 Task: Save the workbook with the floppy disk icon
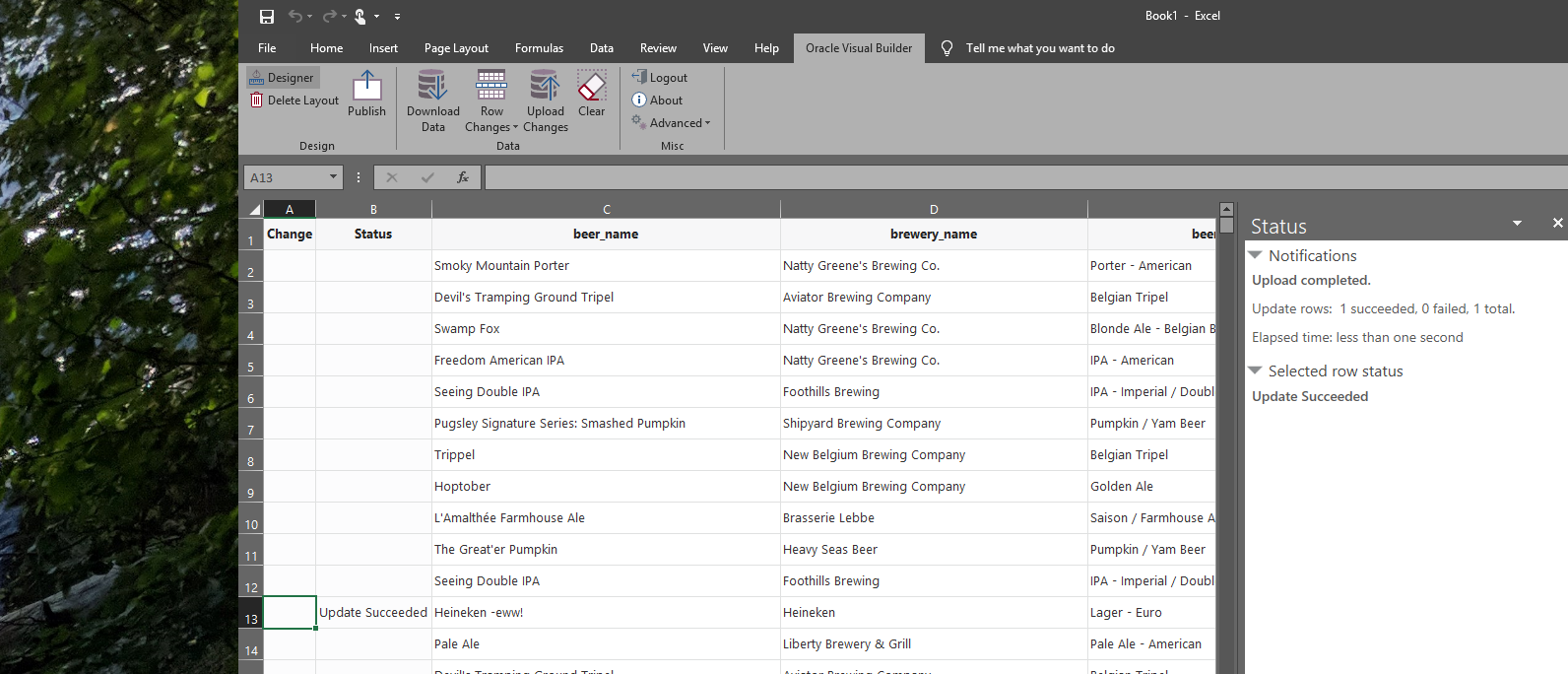[267, 16]
